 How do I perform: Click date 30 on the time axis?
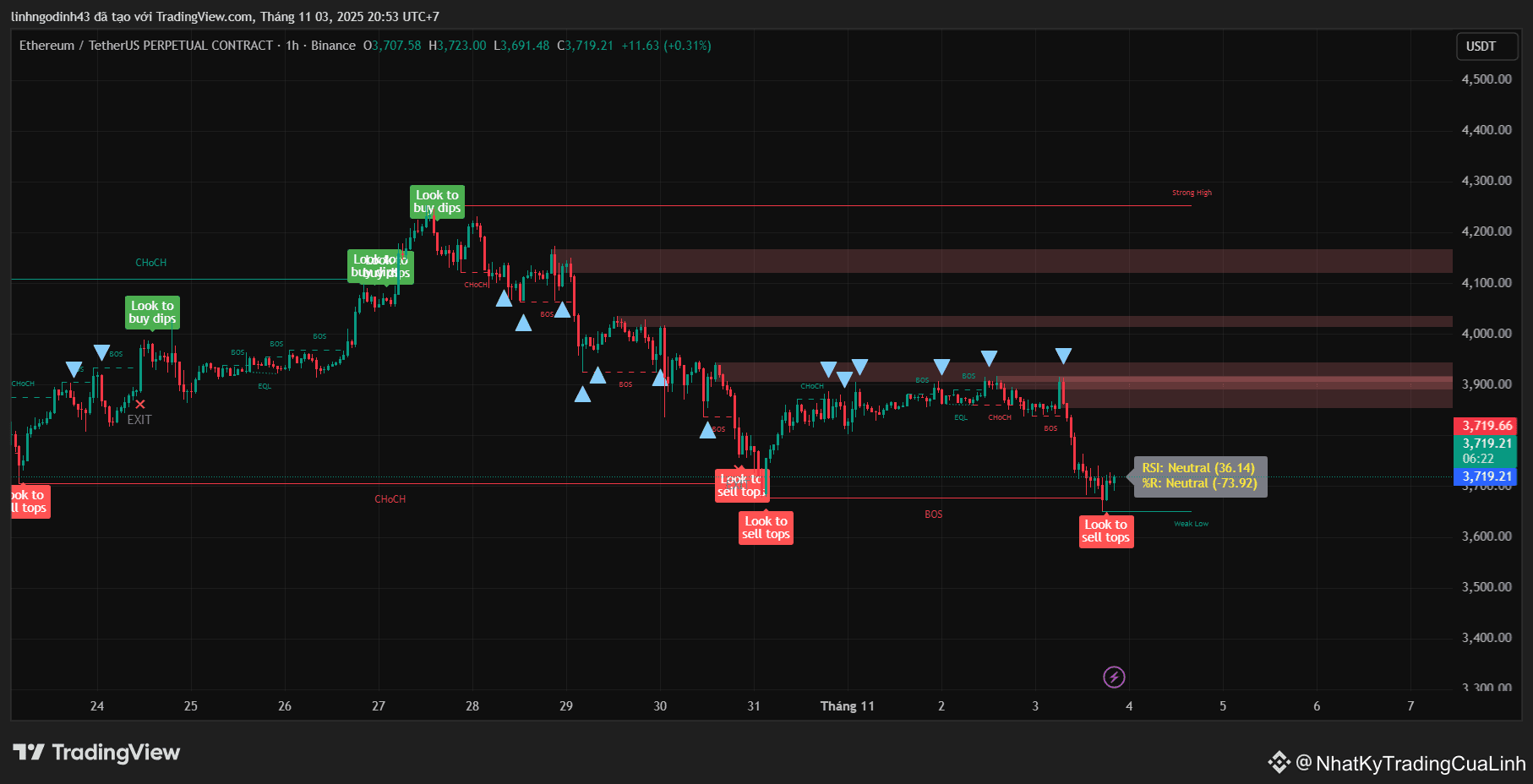(x=660, y=706)
